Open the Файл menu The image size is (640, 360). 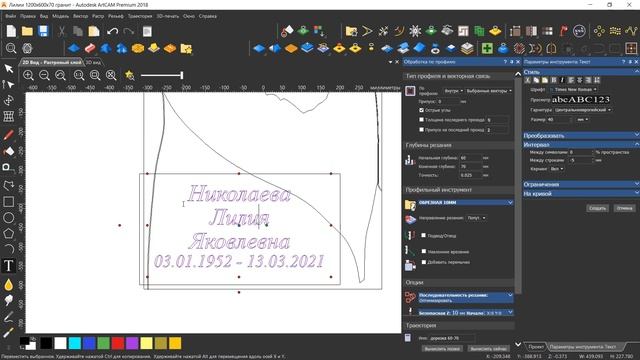[x=11, y=16]
